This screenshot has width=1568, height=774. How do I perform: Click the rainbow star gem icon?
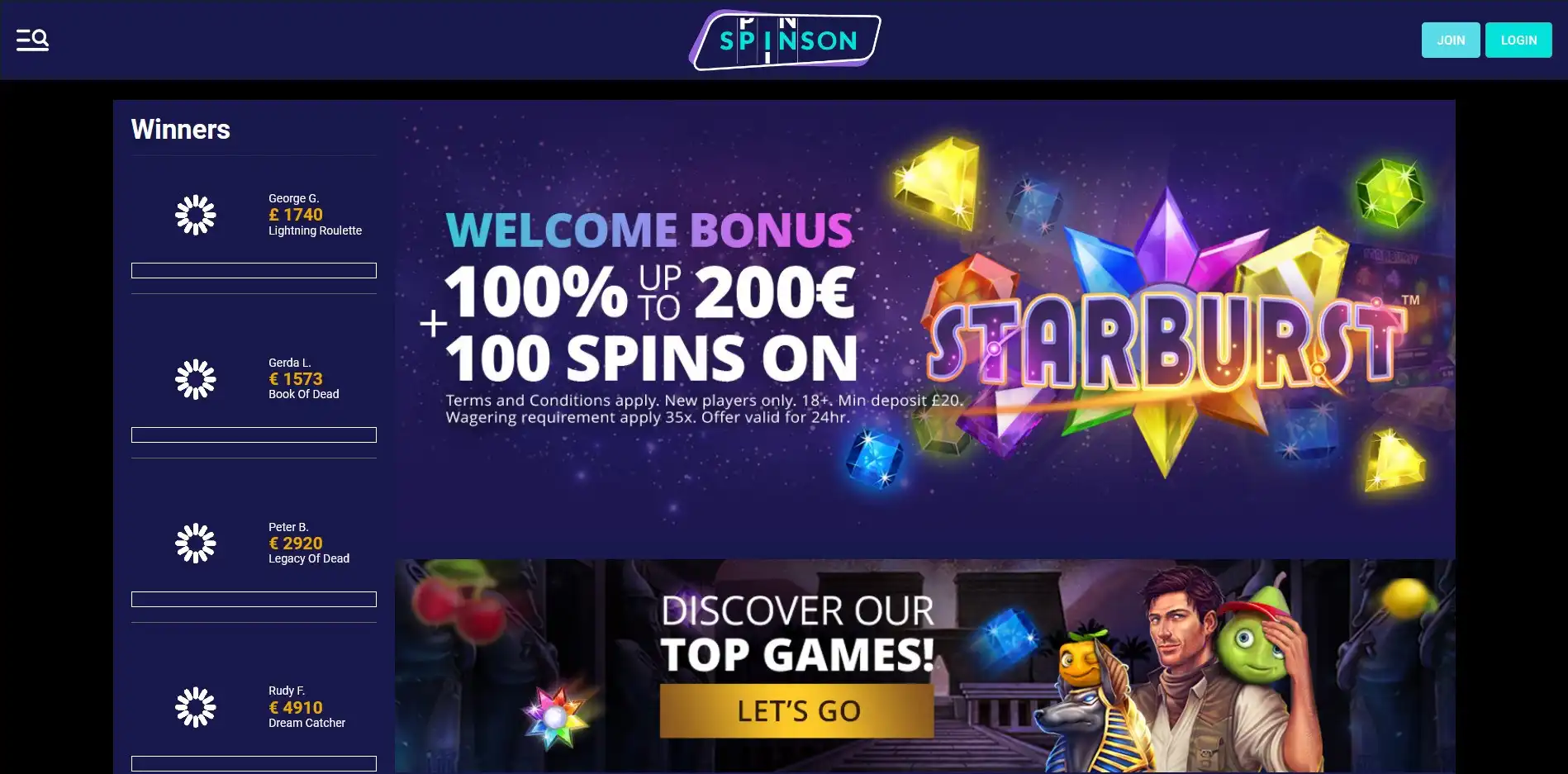(555, 715)
